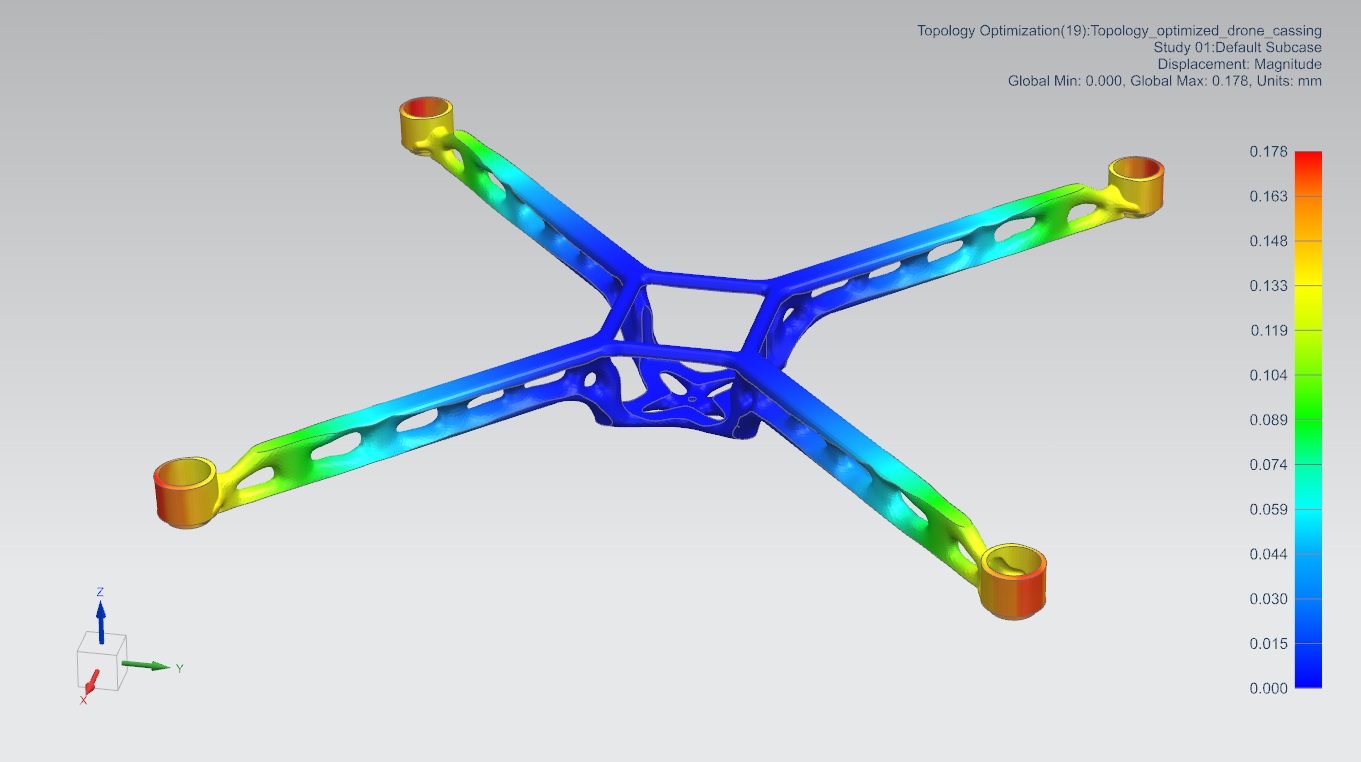The width and height of the screenshot is (1361, 762).
Task: Select the 0.089 legend label
Action: coord(1267,420)
